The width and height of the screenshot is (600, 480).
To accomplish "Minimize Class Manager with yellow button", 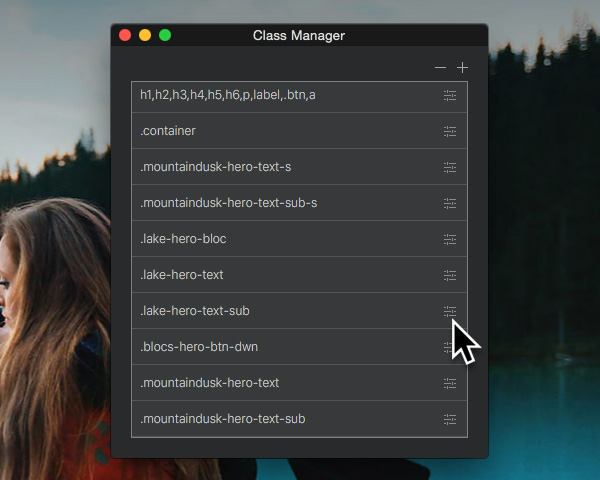I will pyautogui.click(x=145, y=35).
